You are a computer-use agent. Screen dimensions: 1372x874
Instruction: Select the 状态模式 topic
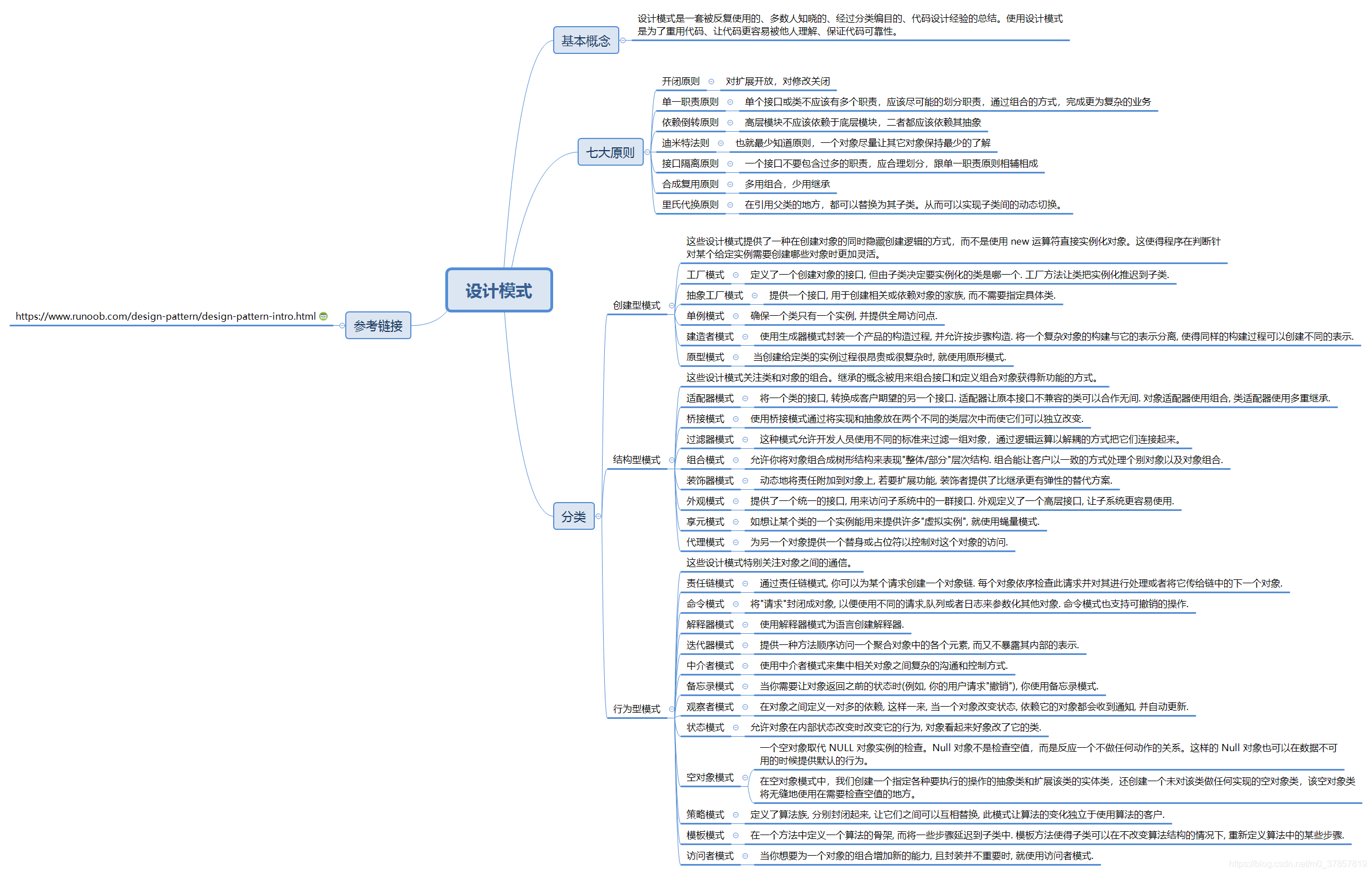705,727
